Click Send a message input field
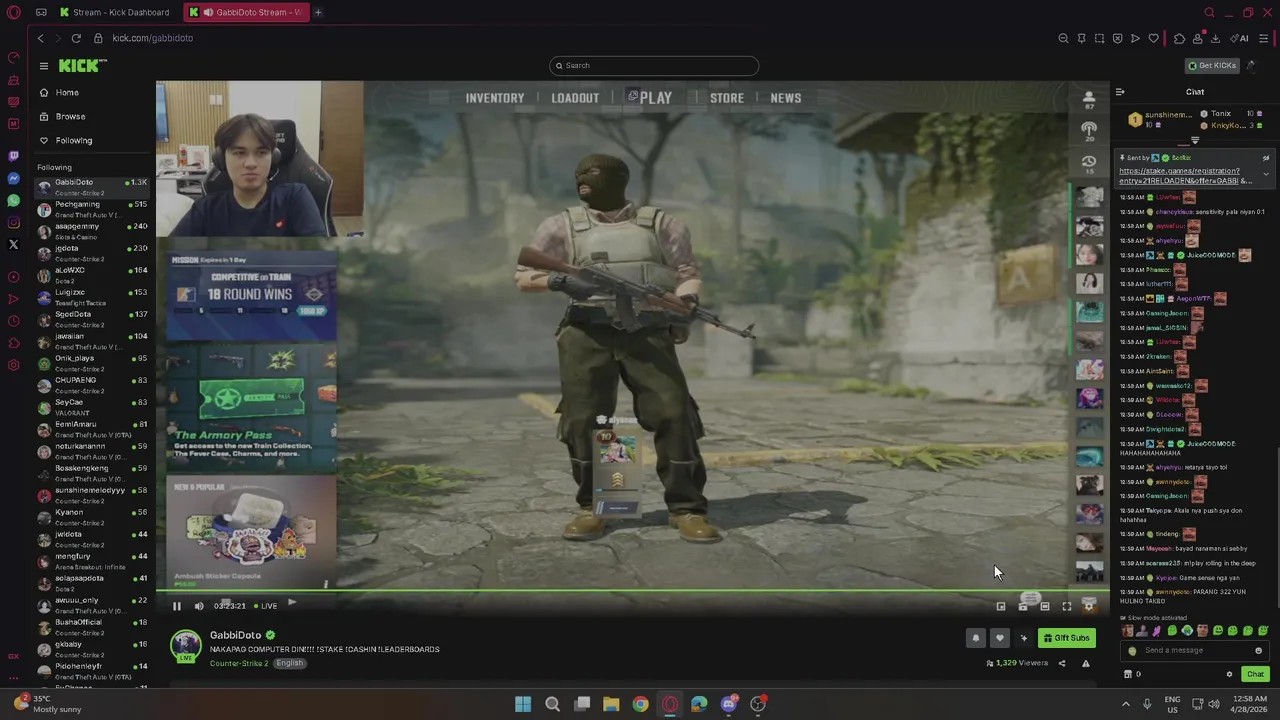Viewport: 1280px width, 720px height. (x=1195, y=651)
